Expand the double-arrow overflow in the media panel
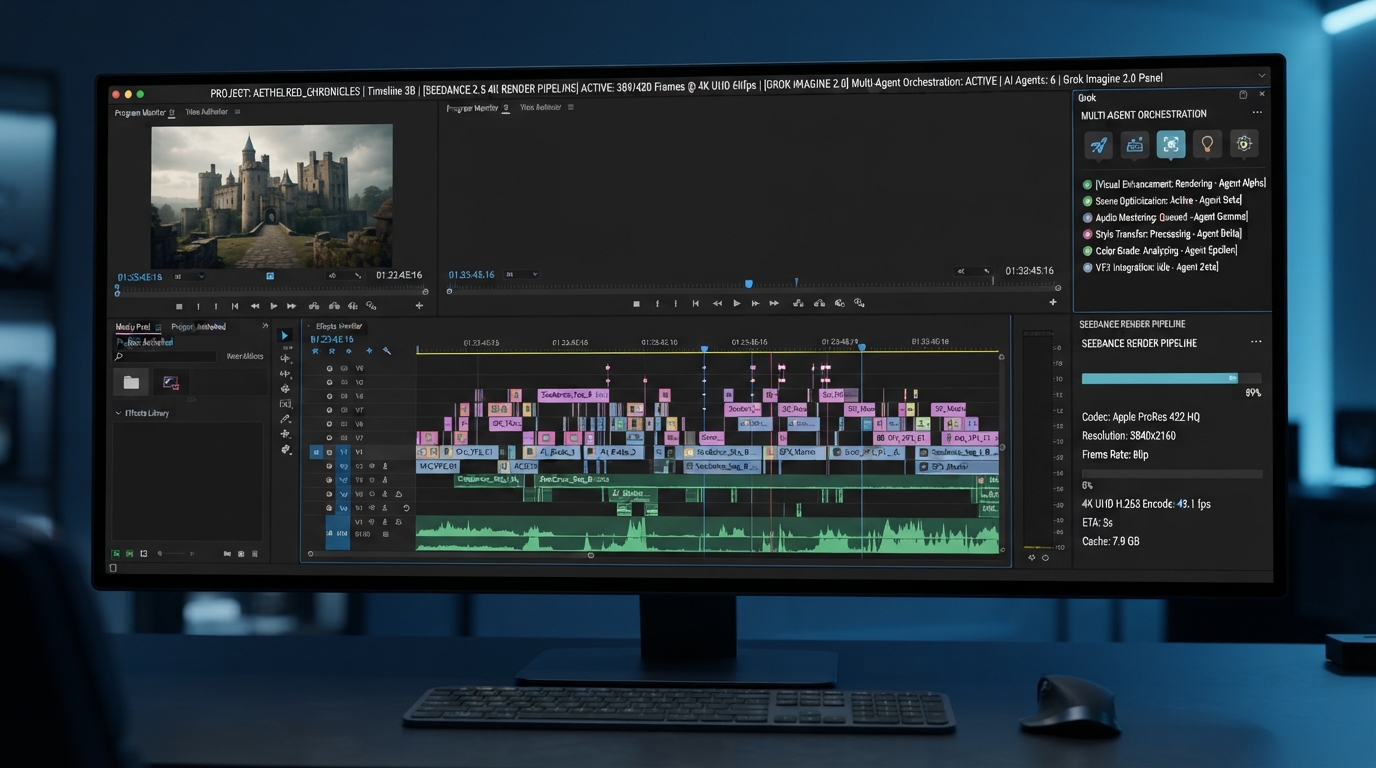Screen dimensions: 1376x768 click(265, 327)
